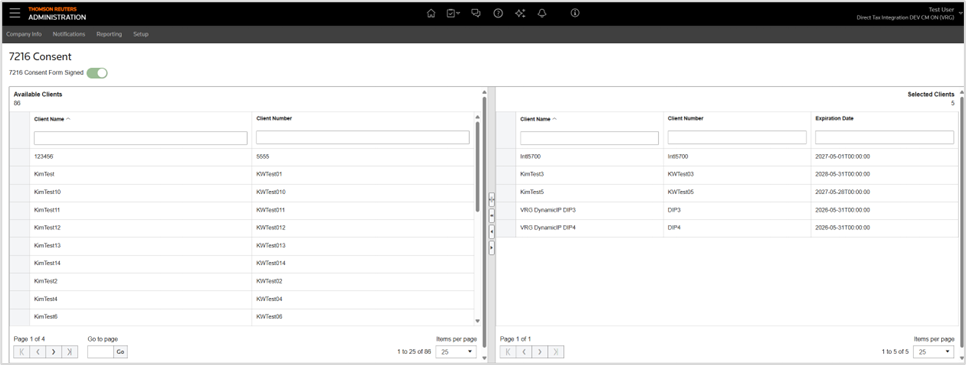Open the tasks checklist icon
The height and width of the screenshot is (365, 966).
click(x=453, y=13)
